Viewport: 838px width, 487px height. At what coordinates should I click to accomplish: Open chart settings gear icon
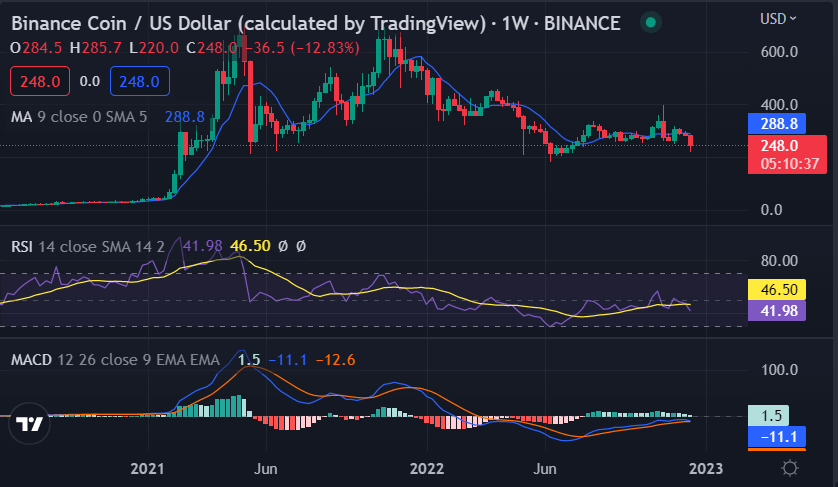[789, 468]
